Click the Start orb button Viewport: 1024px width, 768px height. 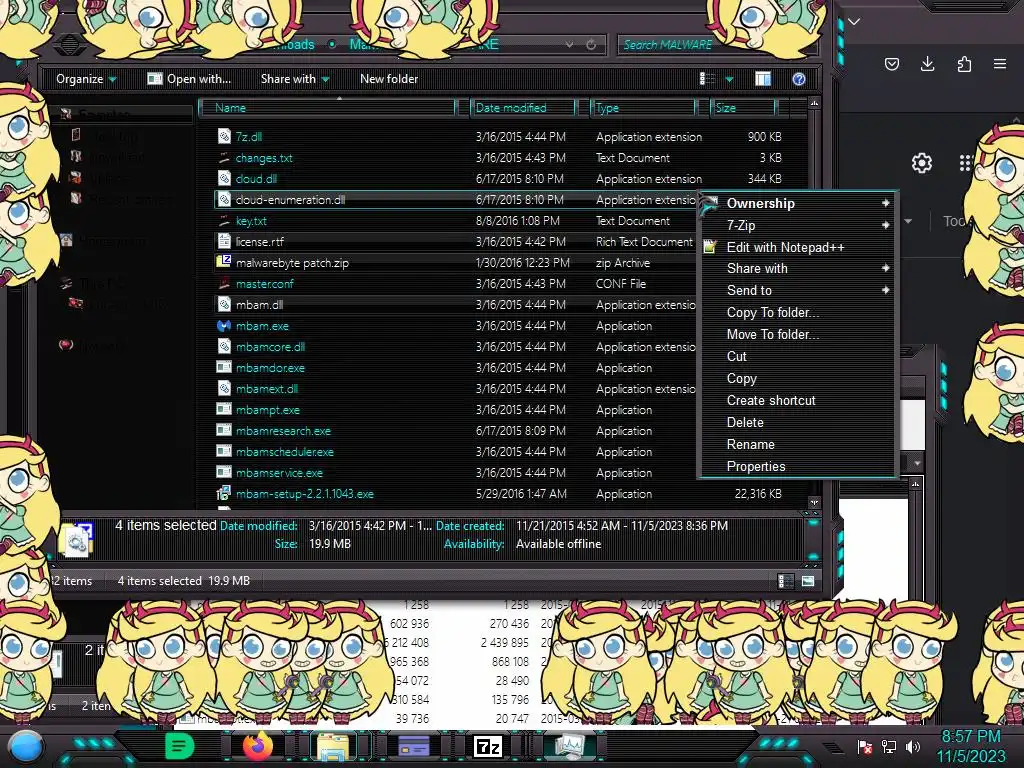point(26,748)
